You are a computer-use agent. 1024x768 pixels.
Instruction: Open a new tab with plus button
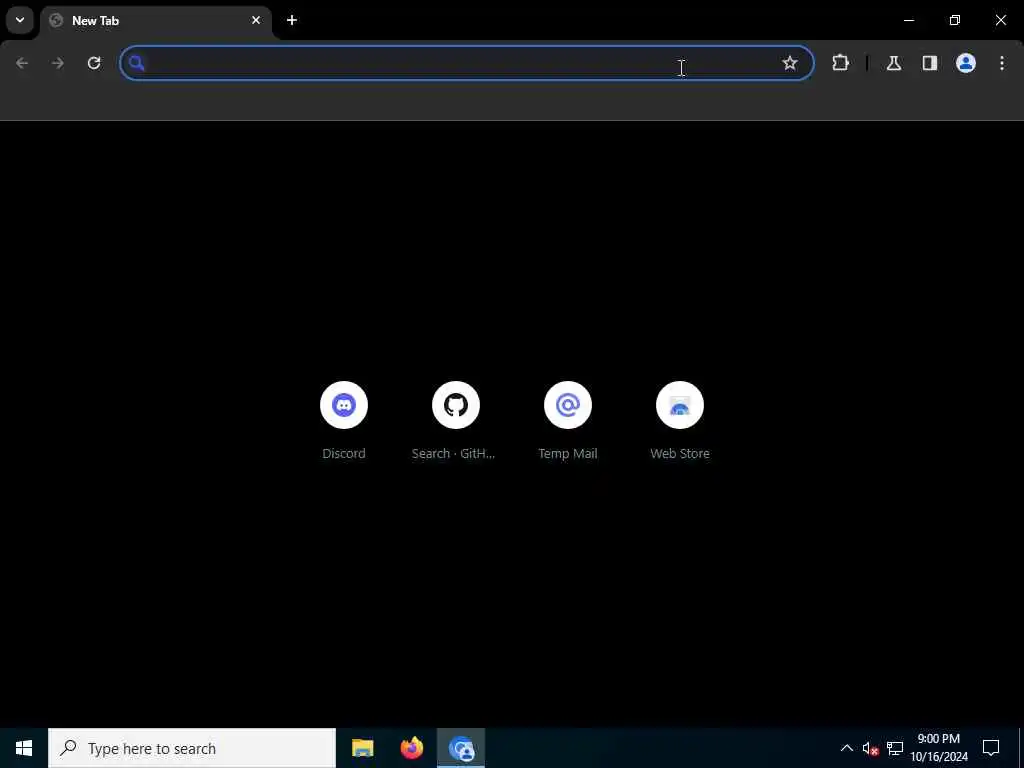point(292,20)
